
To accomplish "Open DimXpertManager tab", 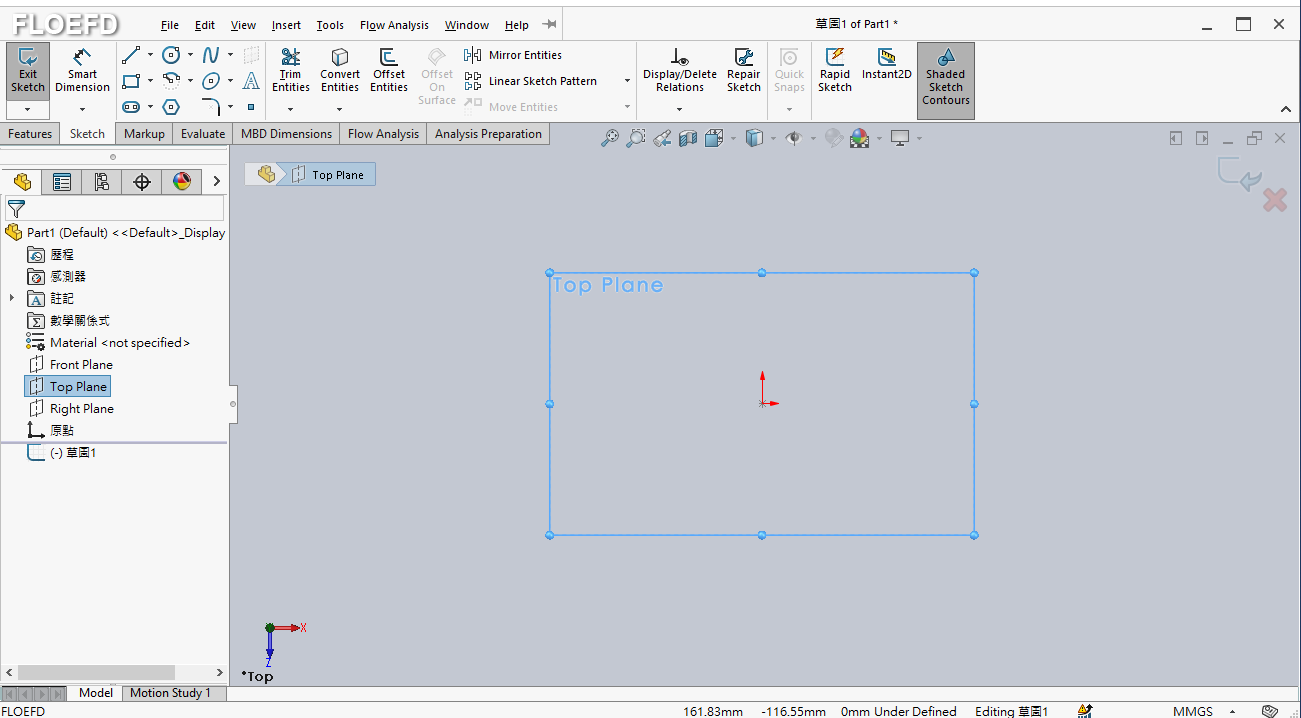I will point(142,181).
